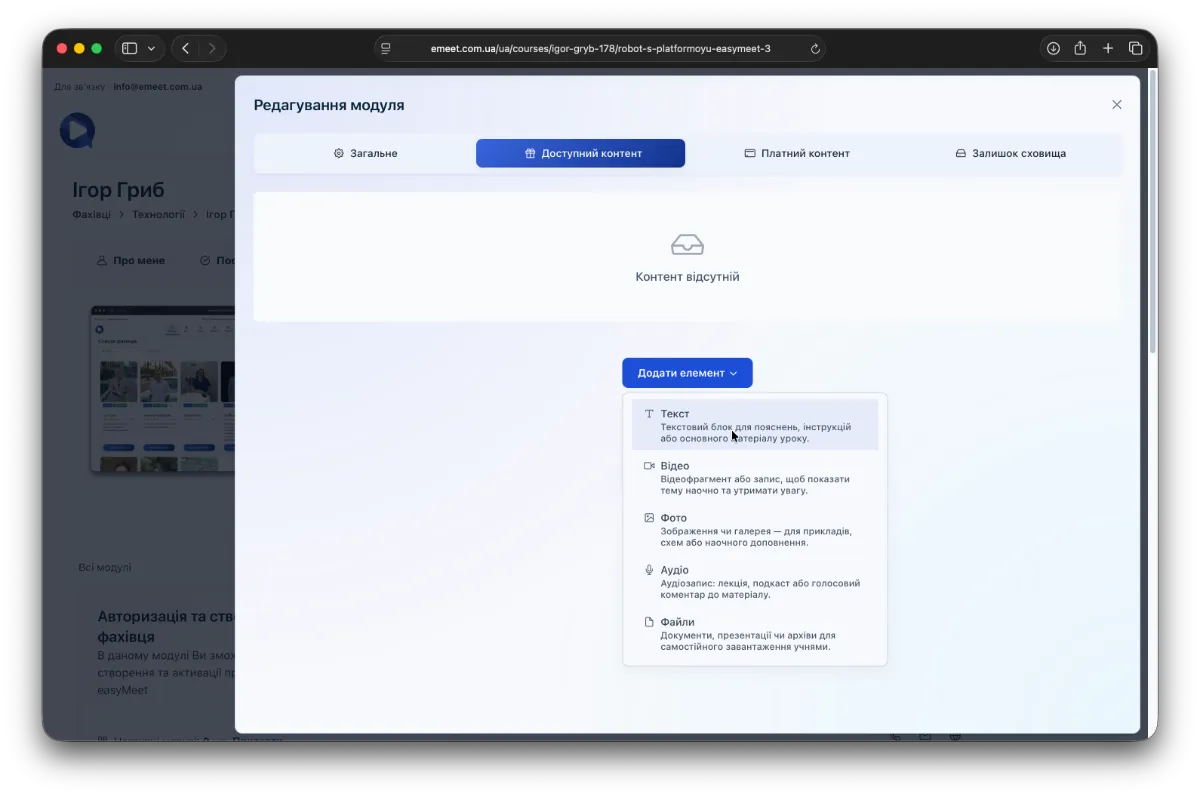Go to the Залишок сховища tab
This screenshot has width=1200, height=797.
click(x=1010, y=153)
